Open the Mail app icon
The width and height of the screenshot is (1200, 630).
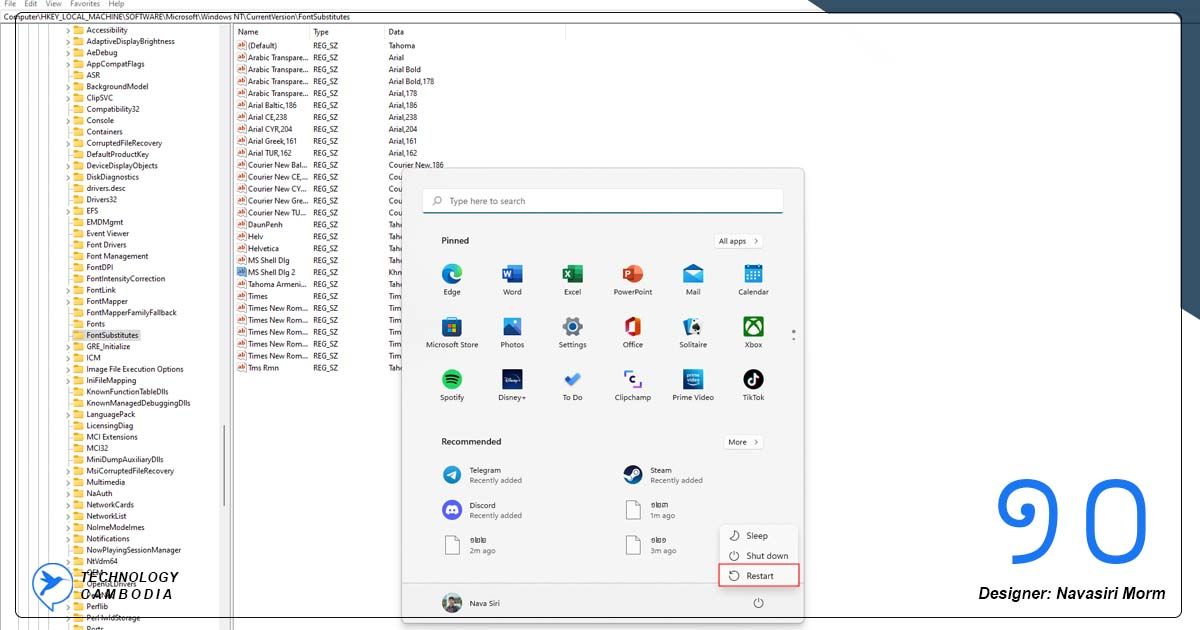[x=693, y=274]
